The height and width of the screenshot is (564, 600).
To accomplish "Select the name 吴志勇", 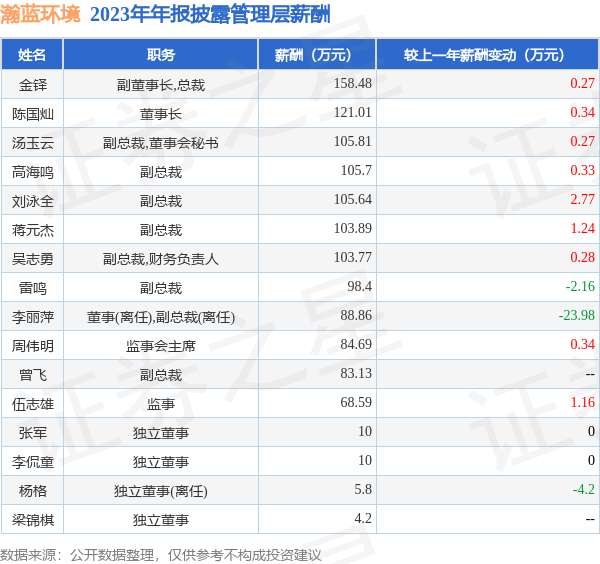I will point(33,259).
